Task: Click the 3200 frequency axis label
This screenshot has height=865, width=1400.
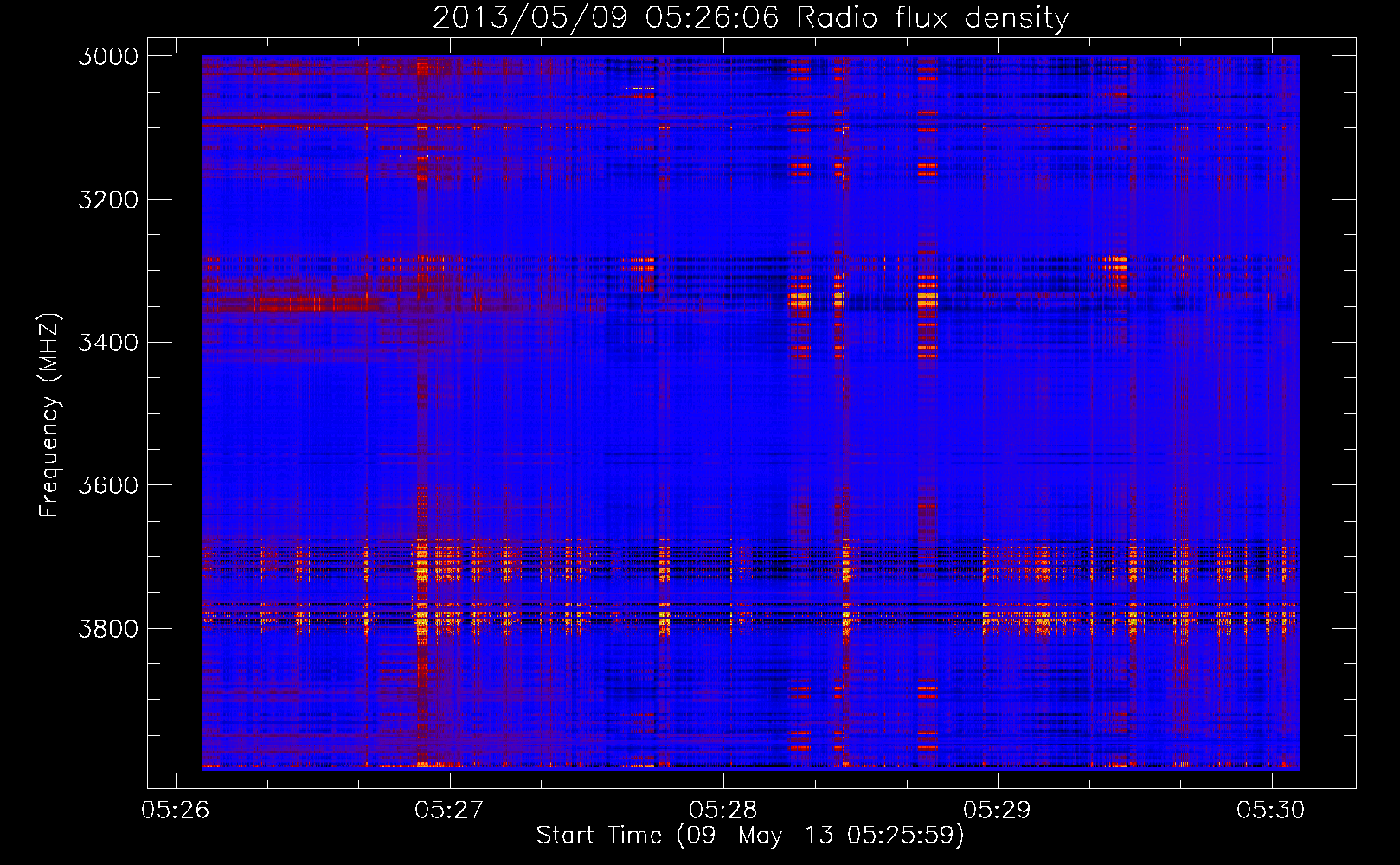Action: [108, 200]
